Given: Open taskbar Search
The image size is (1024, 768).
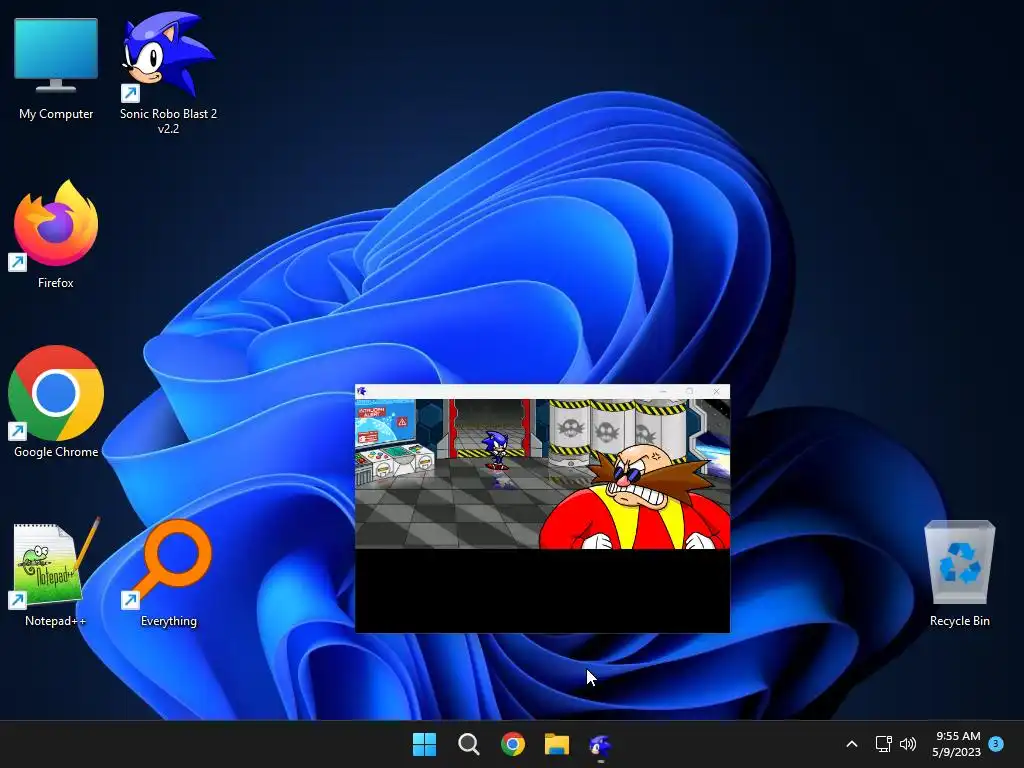Looking at the screenshot, I should 468,744.
